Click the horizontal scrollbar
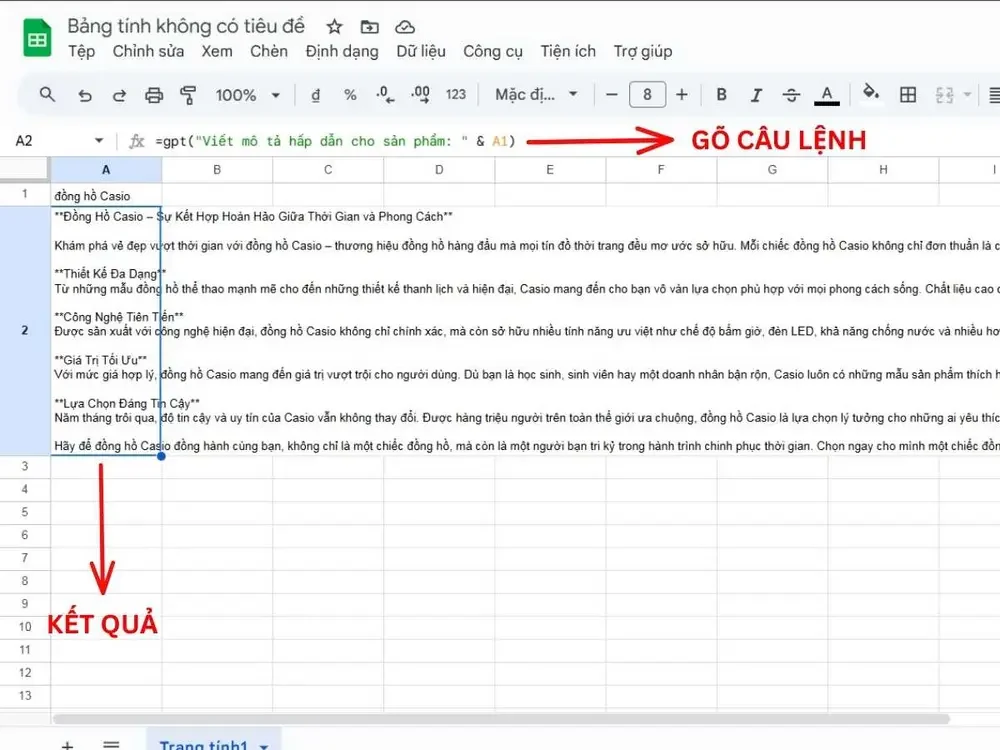The image size is (1000, 750). tap(501, 719)
